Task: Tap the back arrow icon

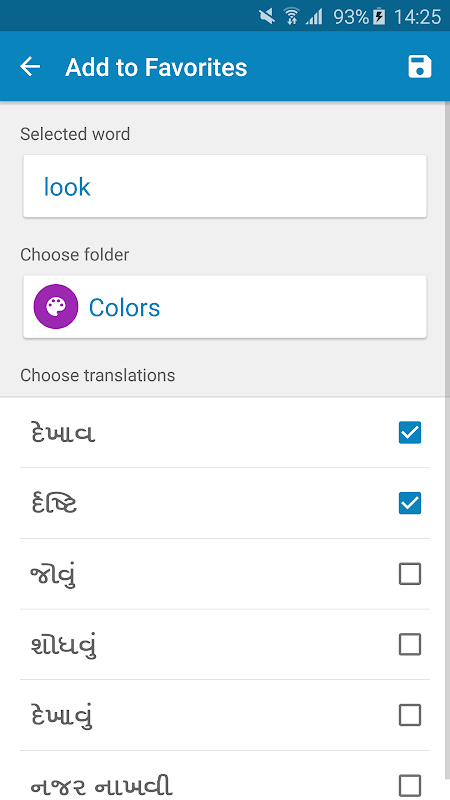Action: pos(30,67)
